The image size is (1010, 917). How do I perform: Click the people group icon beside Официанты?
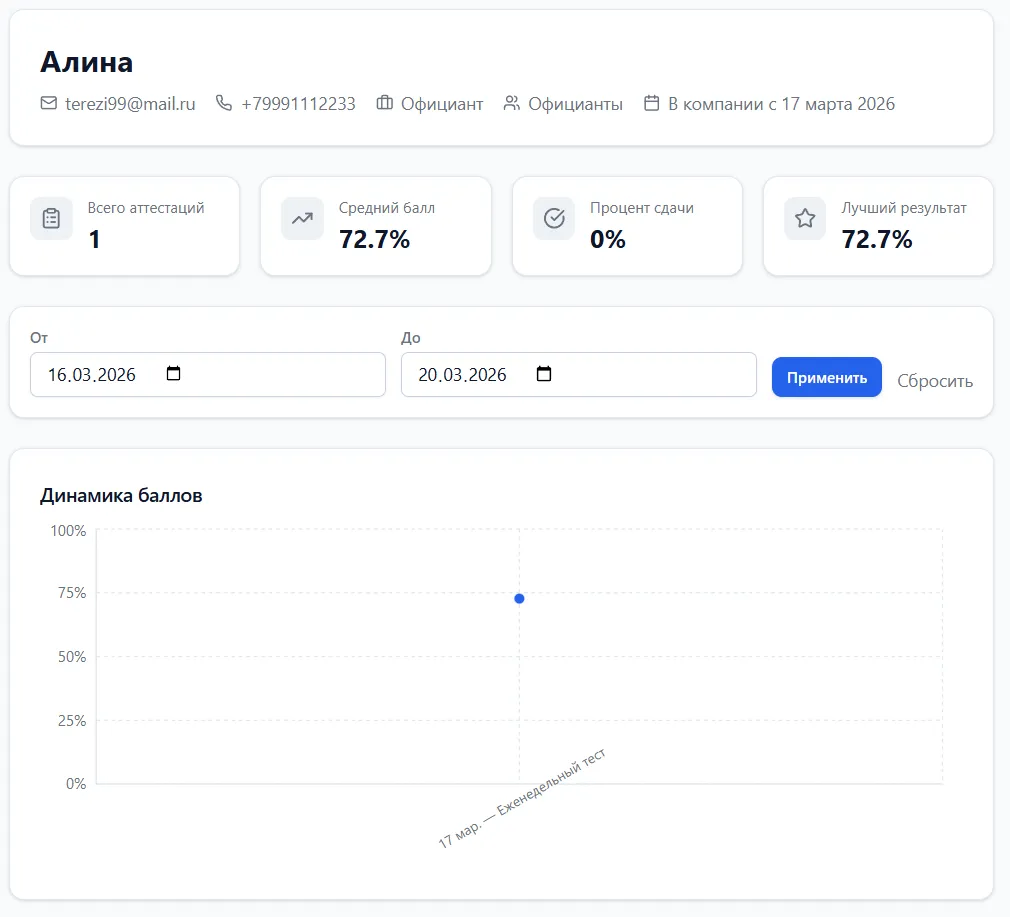[x=511, y=103]
